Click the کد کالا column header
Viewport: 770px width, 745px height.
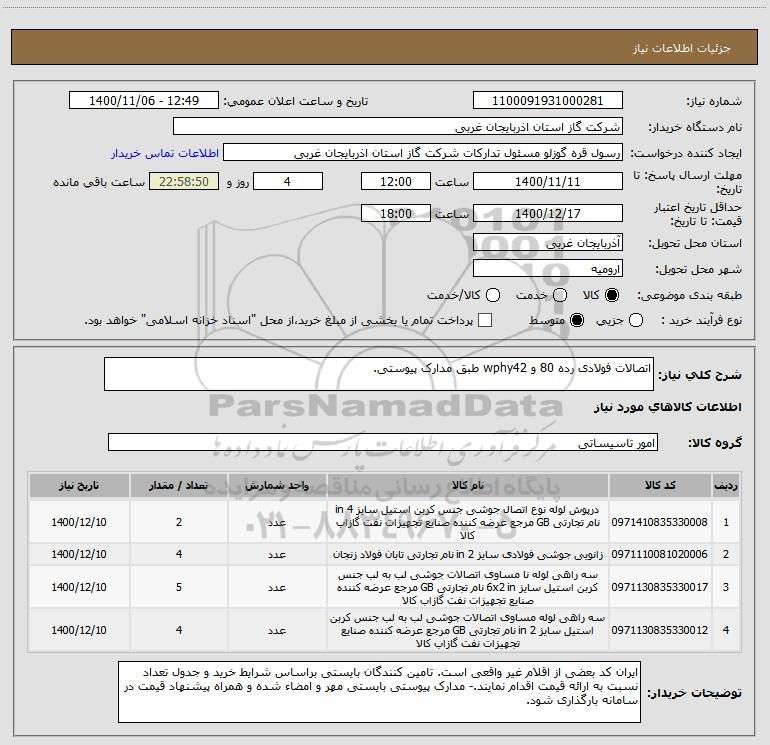coord(660,485)
